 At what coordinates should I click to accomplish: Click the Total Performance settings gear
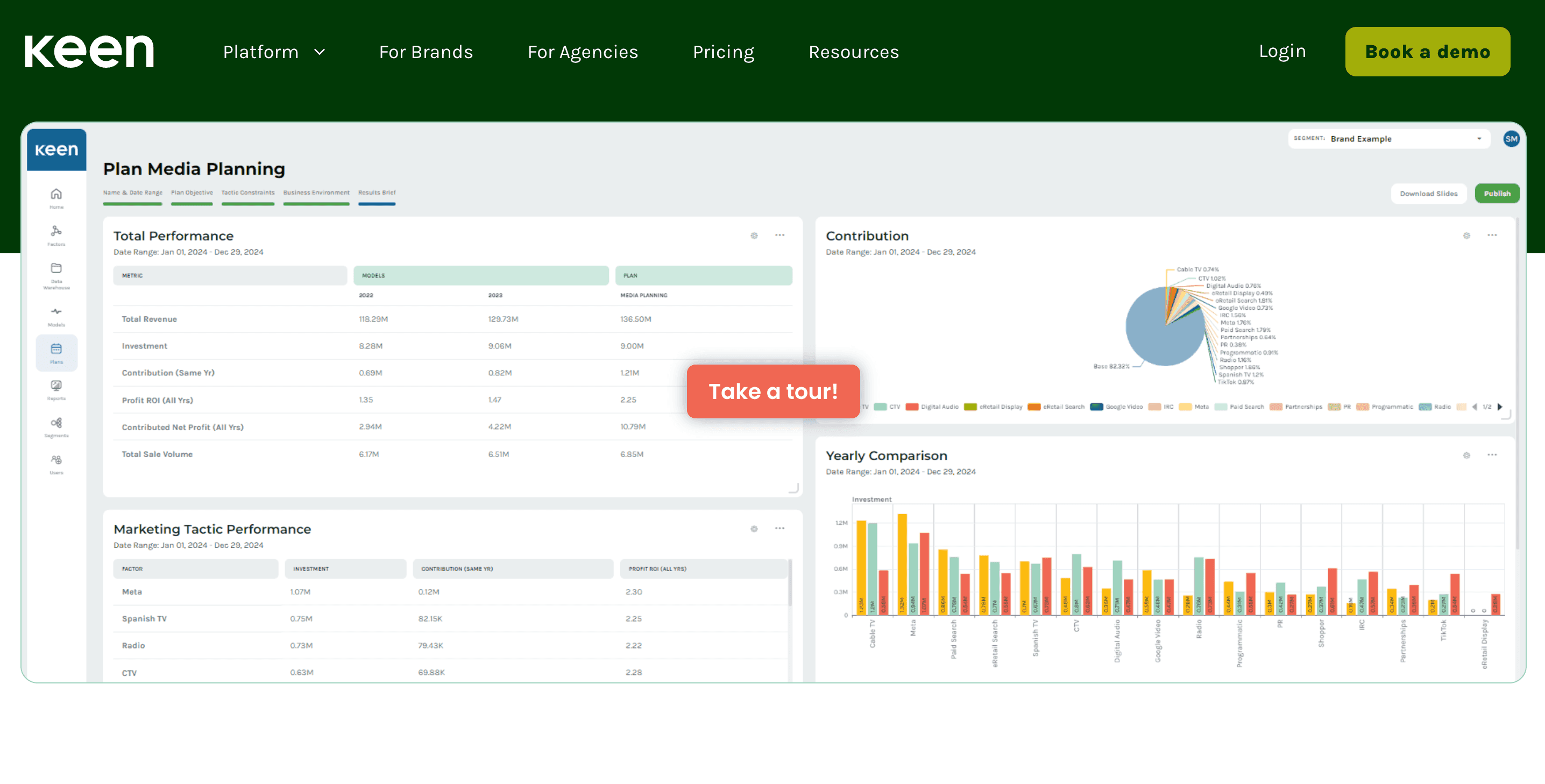754,236
